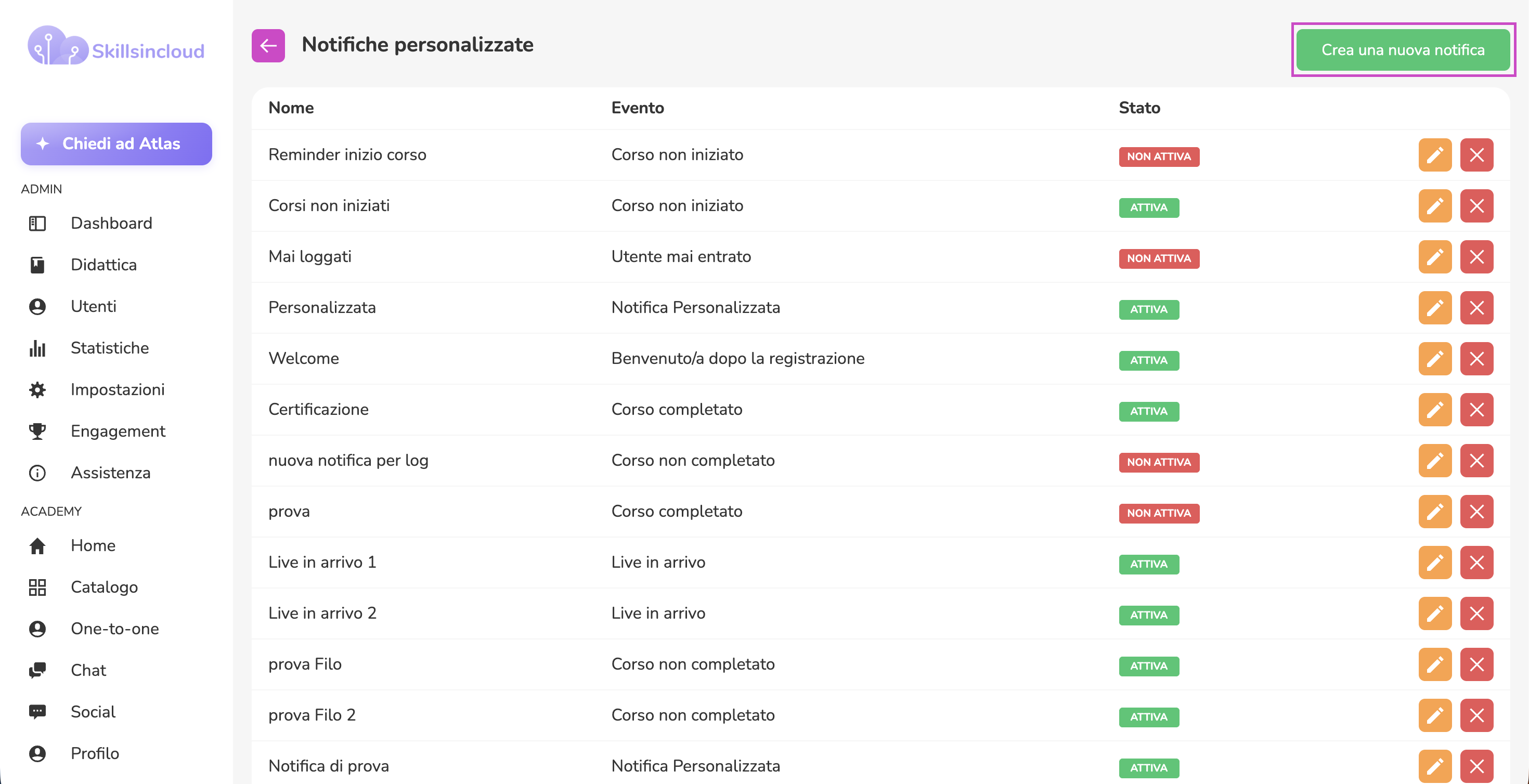
Task: Click the Evento column header
Action: 638,108
